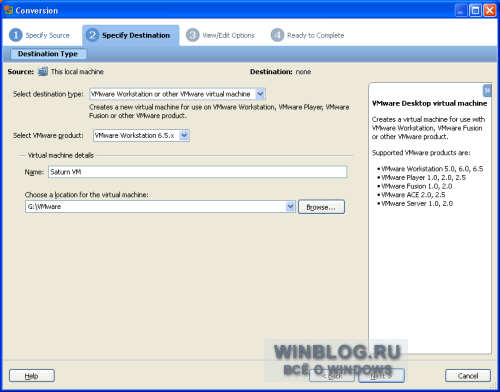Click the step 3 number icon
Screen dimensions: 500x392
tap(192, 35)
